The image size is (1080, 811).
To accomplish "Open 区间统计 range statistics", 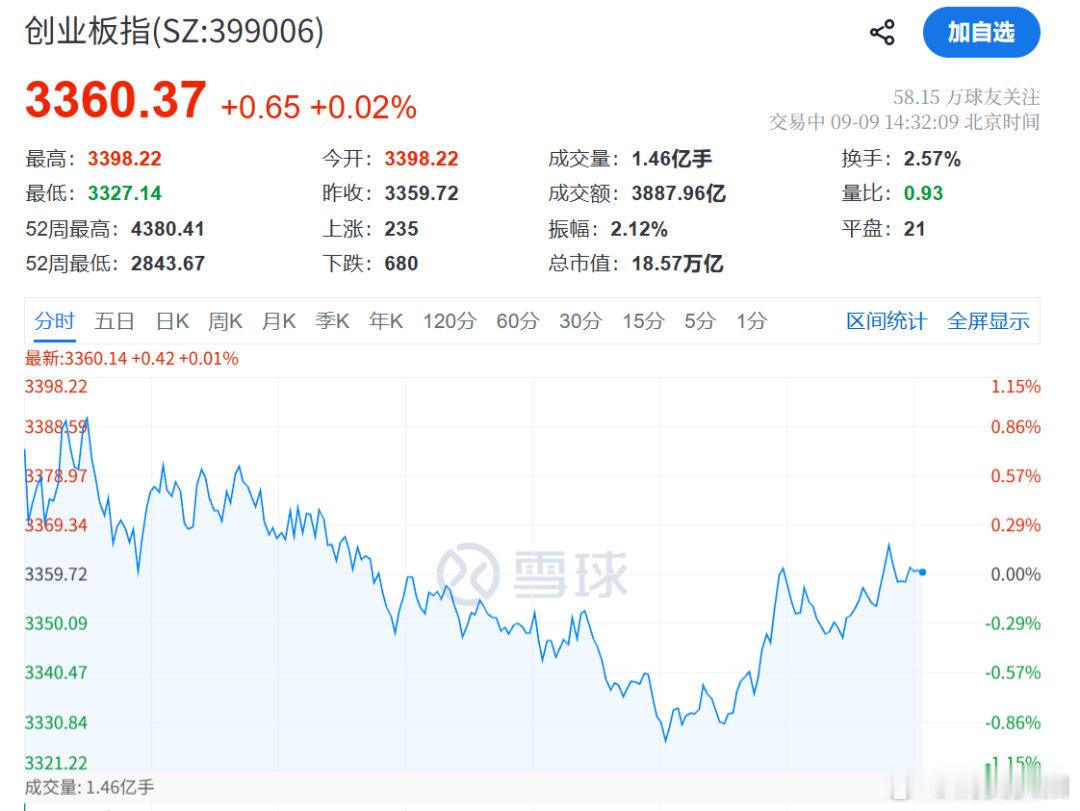I will (886, 321).
